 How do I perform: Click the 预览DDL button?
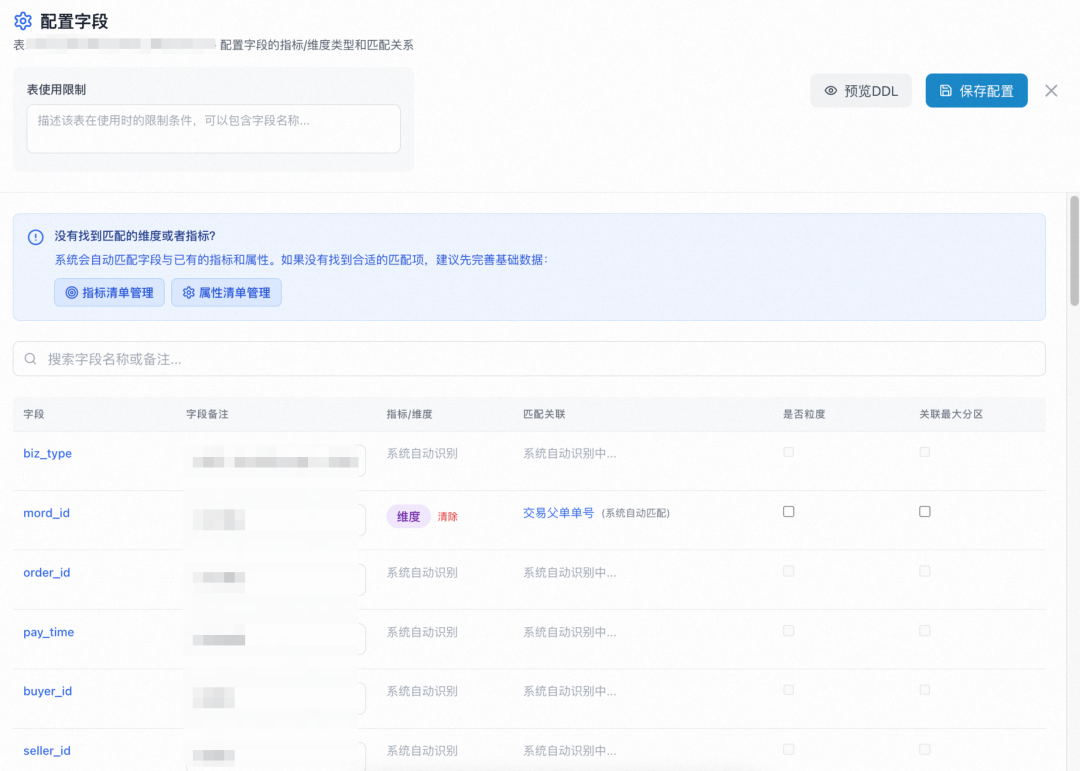tap(860, 90)
